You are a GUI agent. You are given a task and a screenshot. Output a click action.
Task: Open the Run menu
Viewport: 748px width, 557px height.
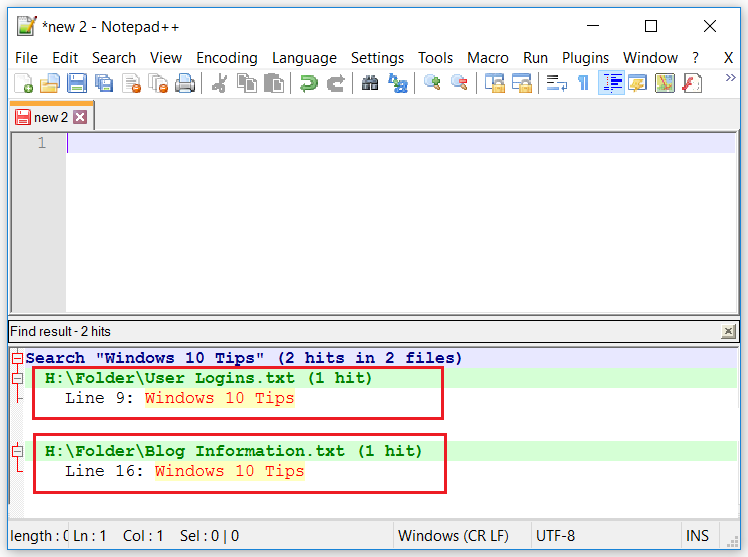(535, 58)
